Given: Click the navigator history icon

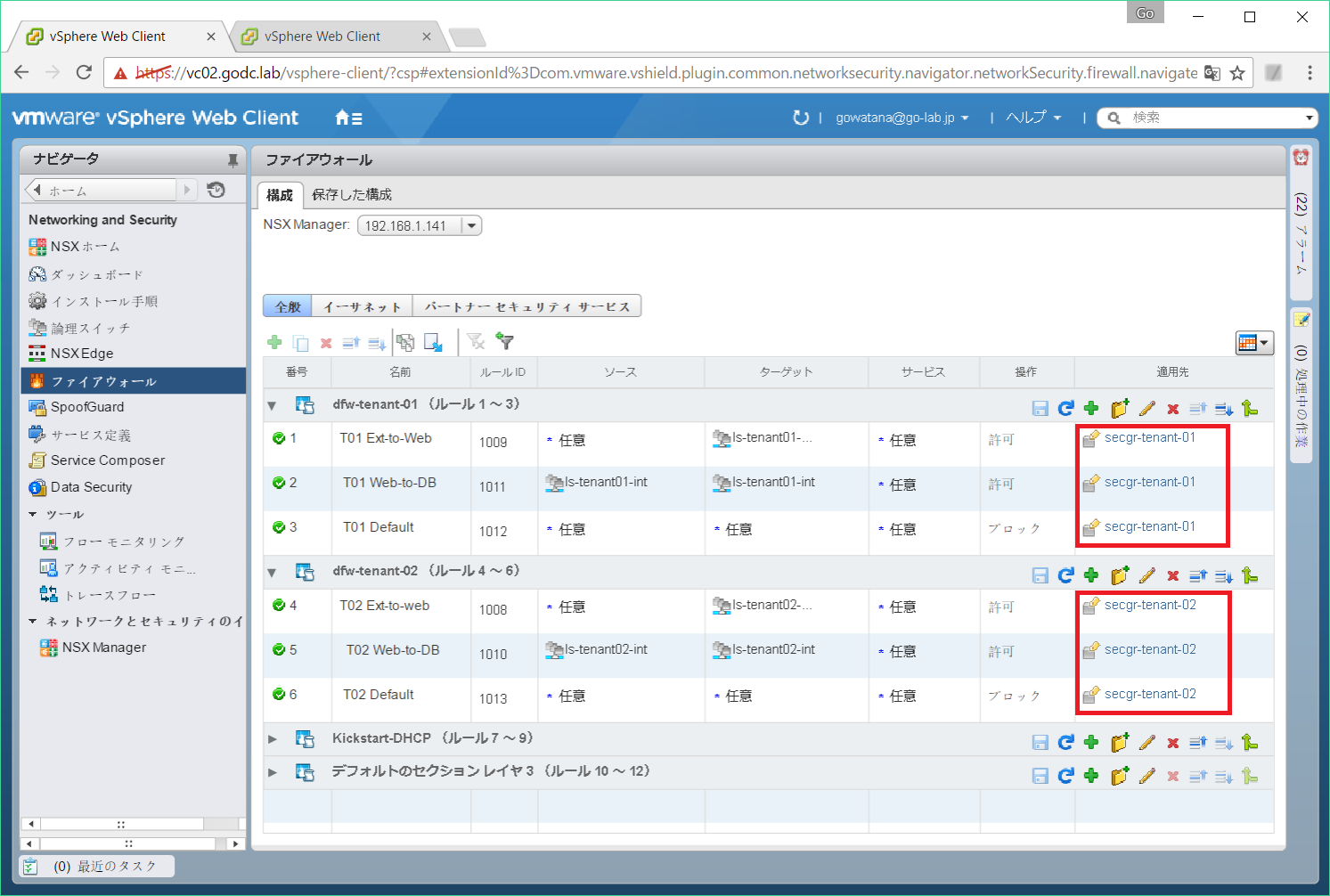Looking at the screenshot, I should click(216, 190).
